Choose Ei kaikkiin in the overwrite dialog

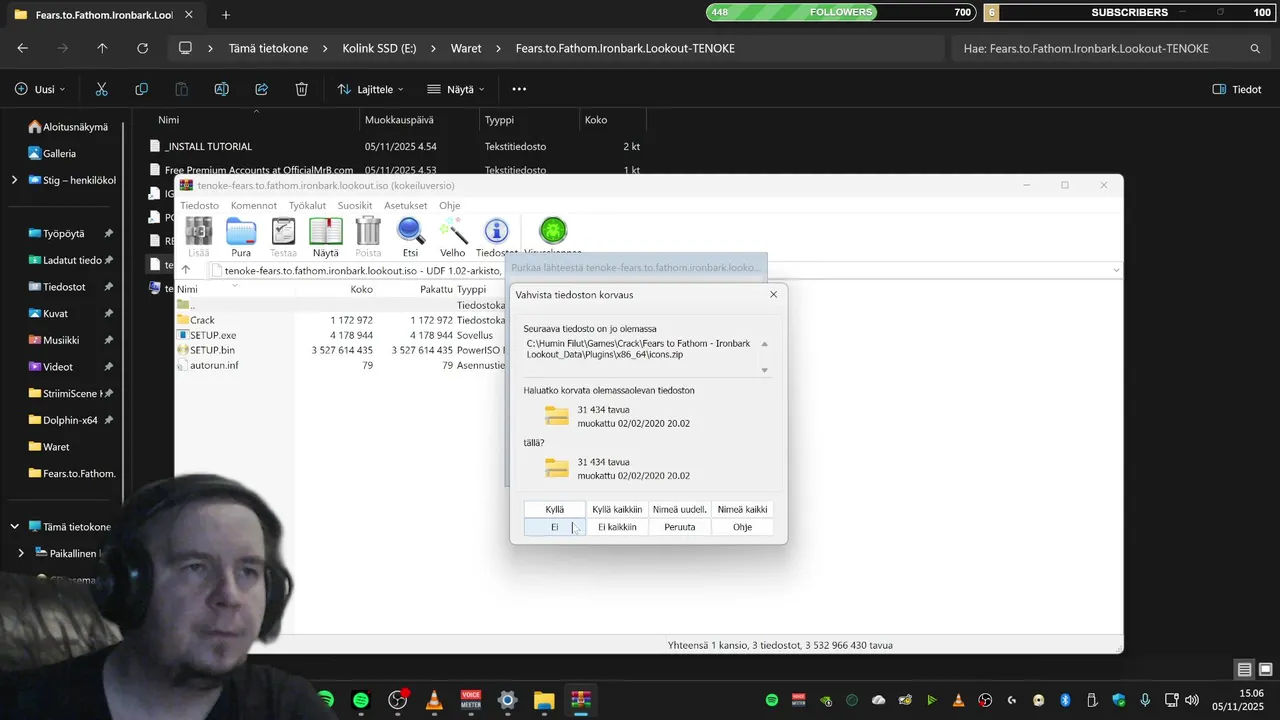tap(617, 527)
